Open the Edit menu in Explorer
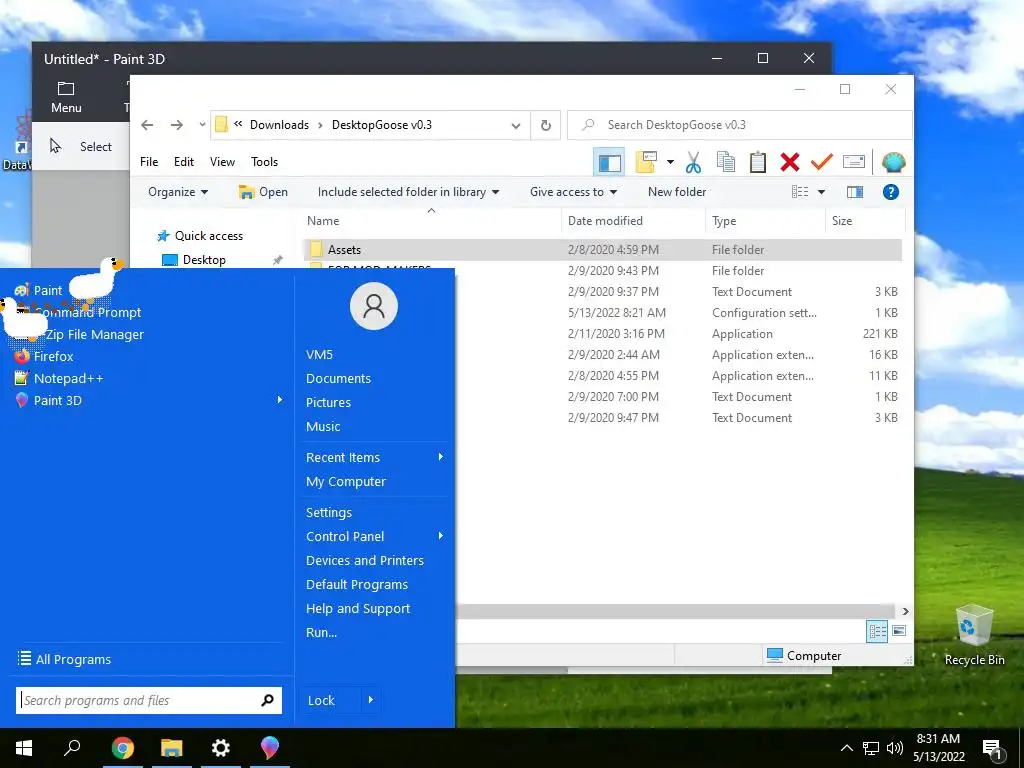 (x=184, y=162)
